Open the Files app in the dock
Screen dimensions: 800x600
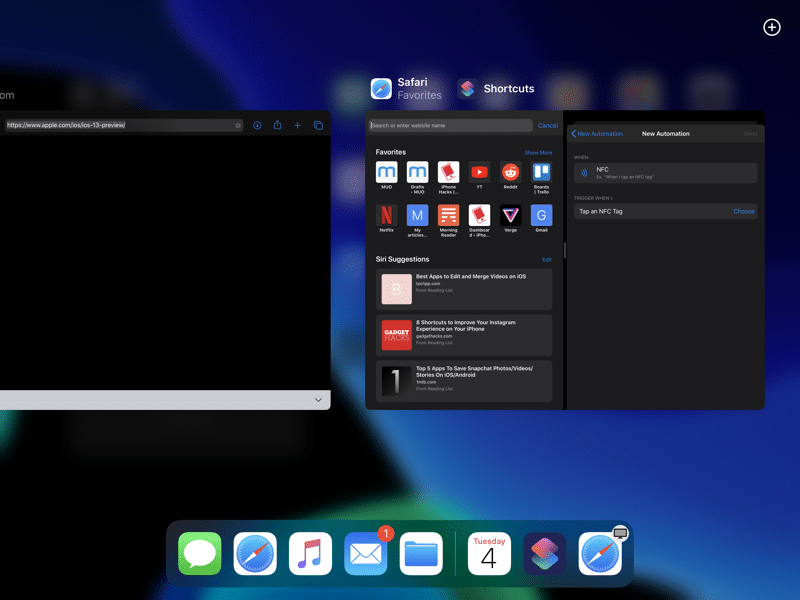[x=421, y=554]
